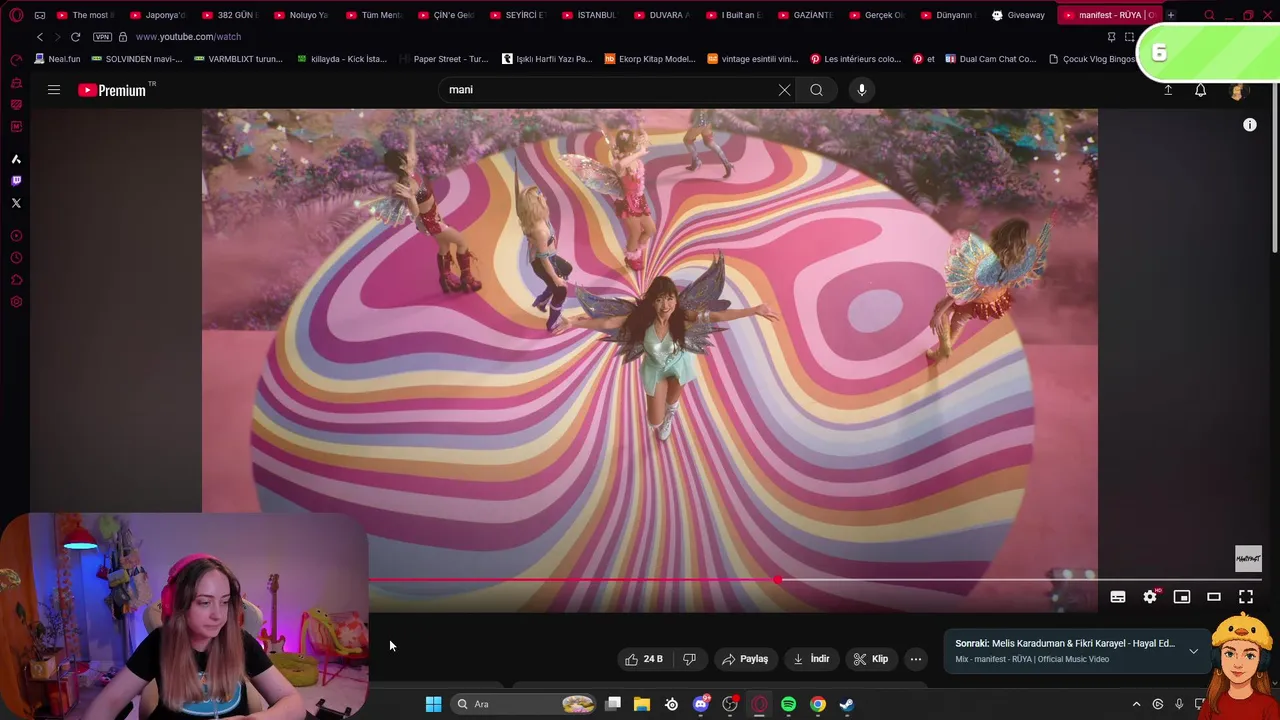Reload the current page
The width and height of the screenshot is (1280, 720).
(75, 37)
